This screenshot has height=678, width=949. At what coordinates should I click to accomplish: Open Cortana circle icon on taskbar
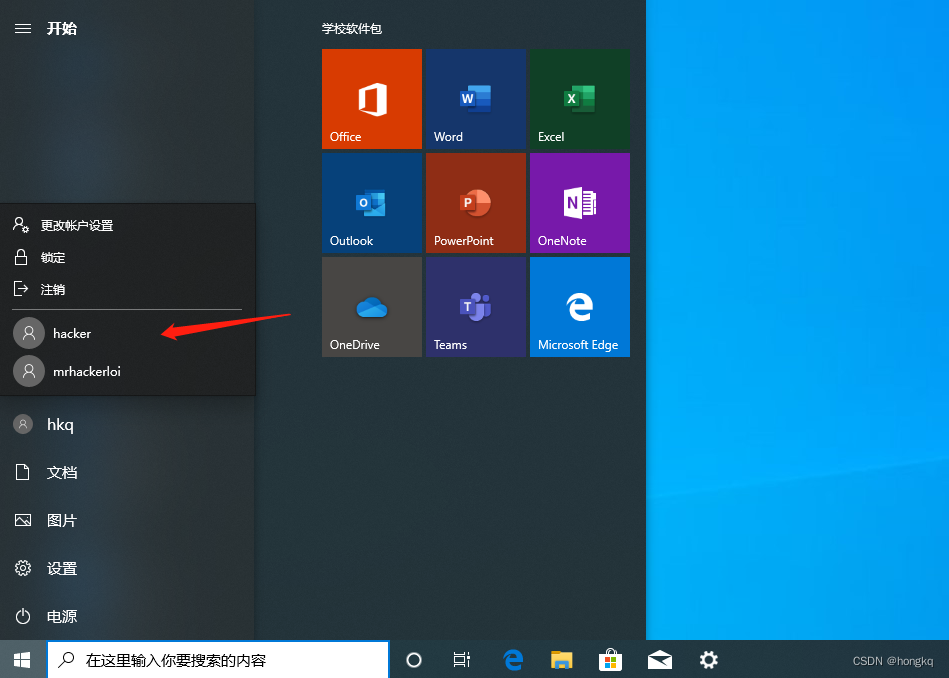[413, 659]
